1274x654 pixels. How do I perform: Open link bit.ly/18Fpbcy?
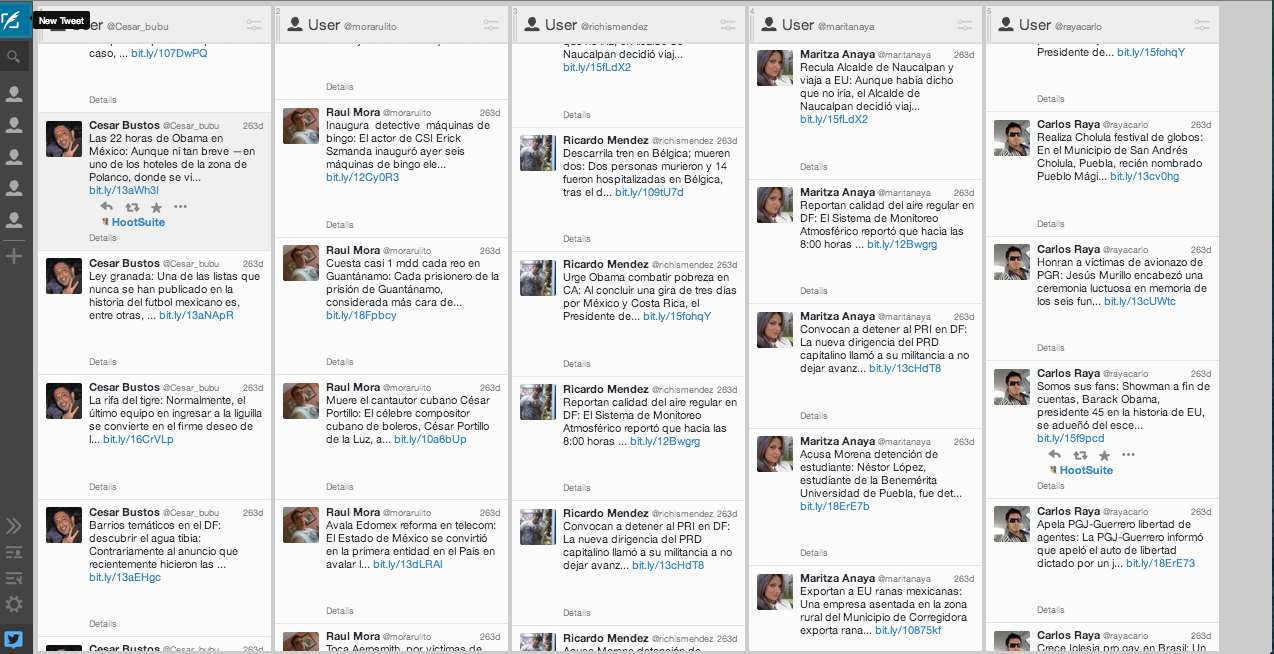[x=361, y=315]
